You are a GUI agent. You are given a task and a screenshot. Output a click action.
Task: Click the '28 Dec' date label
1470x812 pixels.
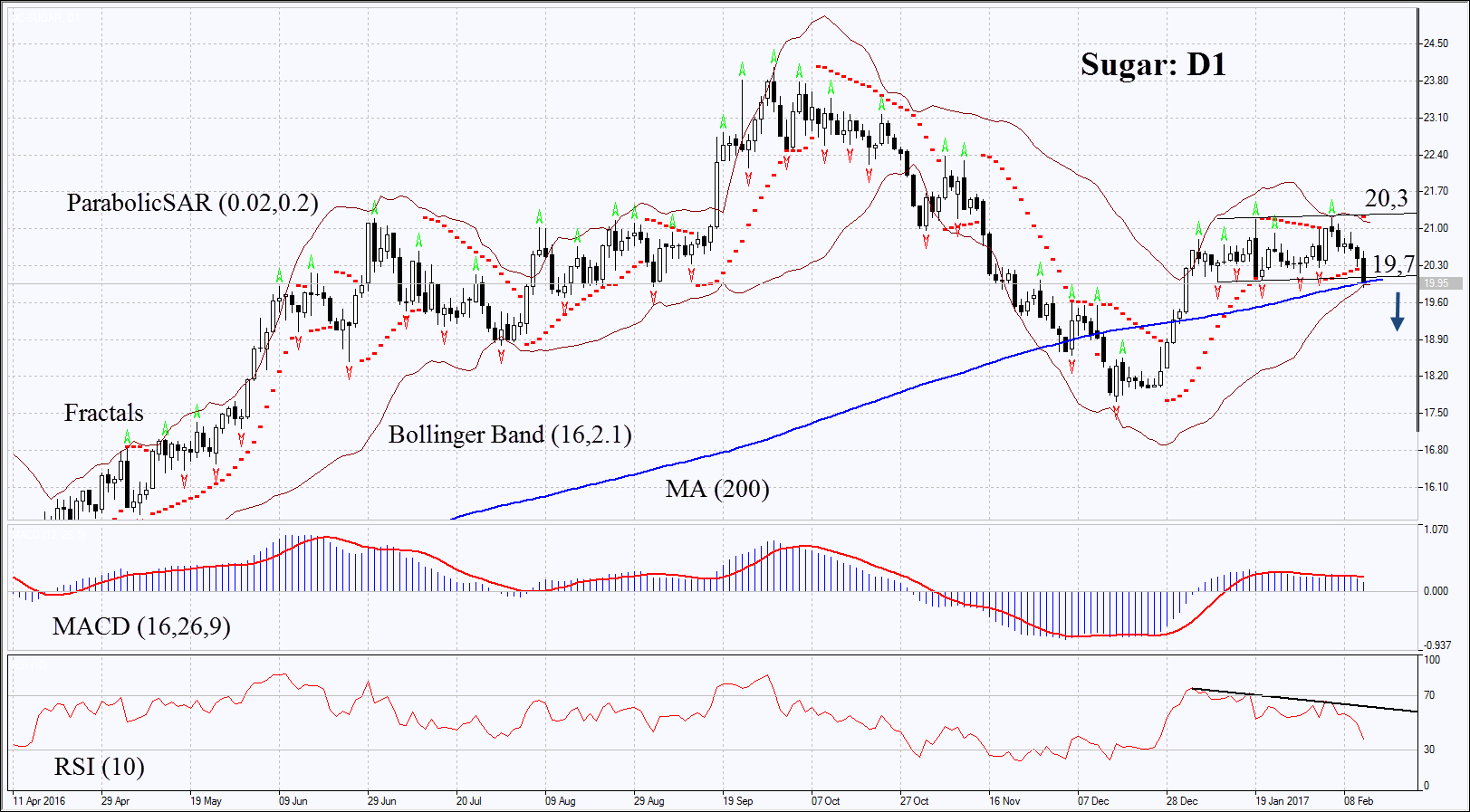point(1182,801)
